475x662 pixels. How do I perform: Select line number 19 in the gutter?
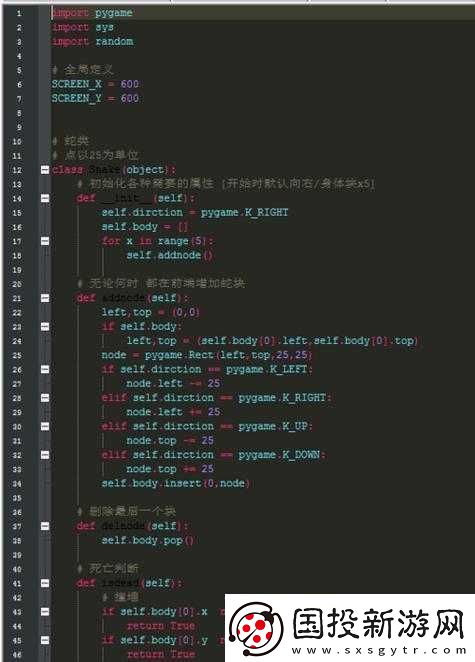coord(17,269)
